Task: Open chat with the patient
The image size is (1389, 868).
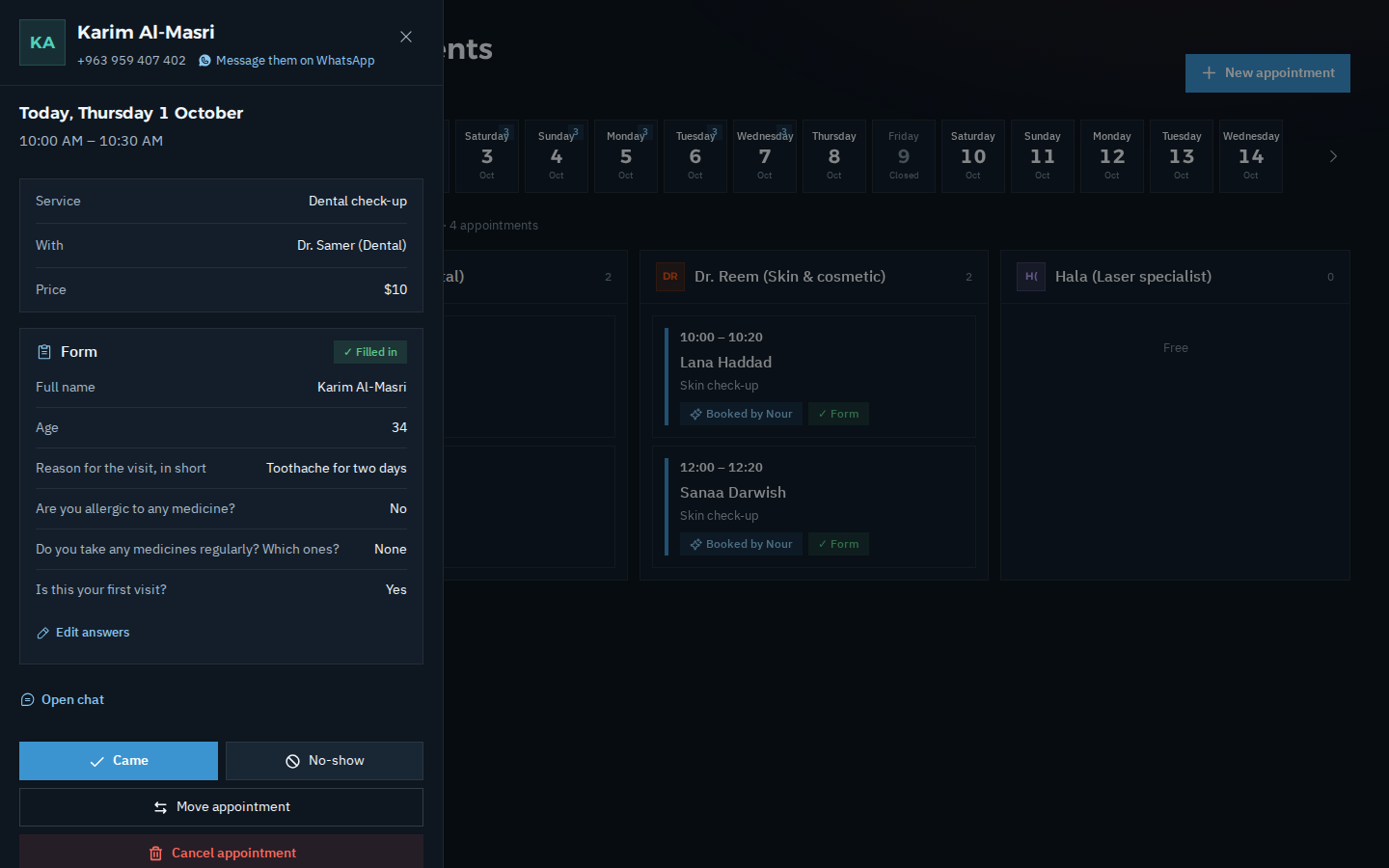Action: coord(62,700)
